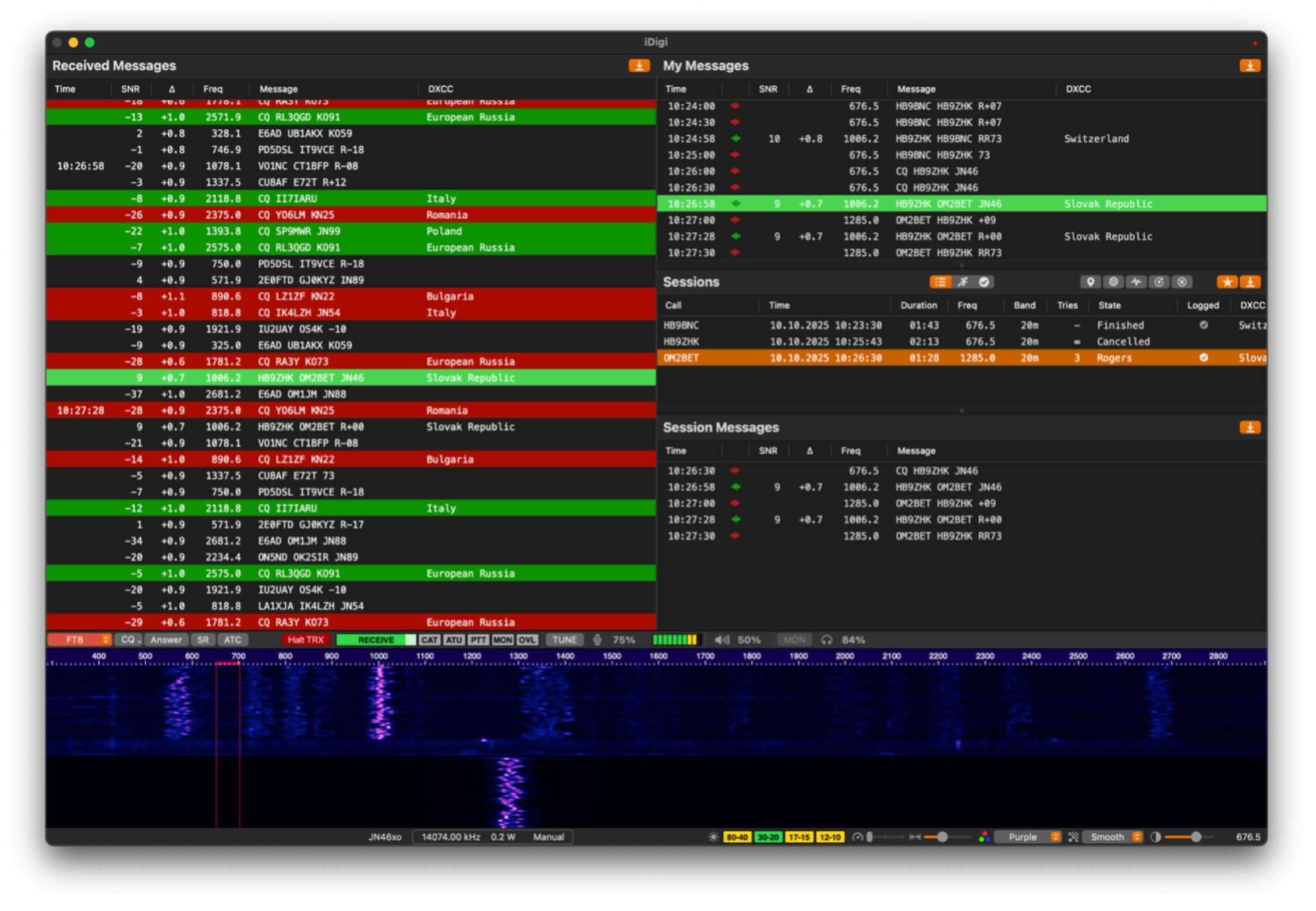
Task: Adjust the waterfall width slider
Action: (x=947, y=837)
